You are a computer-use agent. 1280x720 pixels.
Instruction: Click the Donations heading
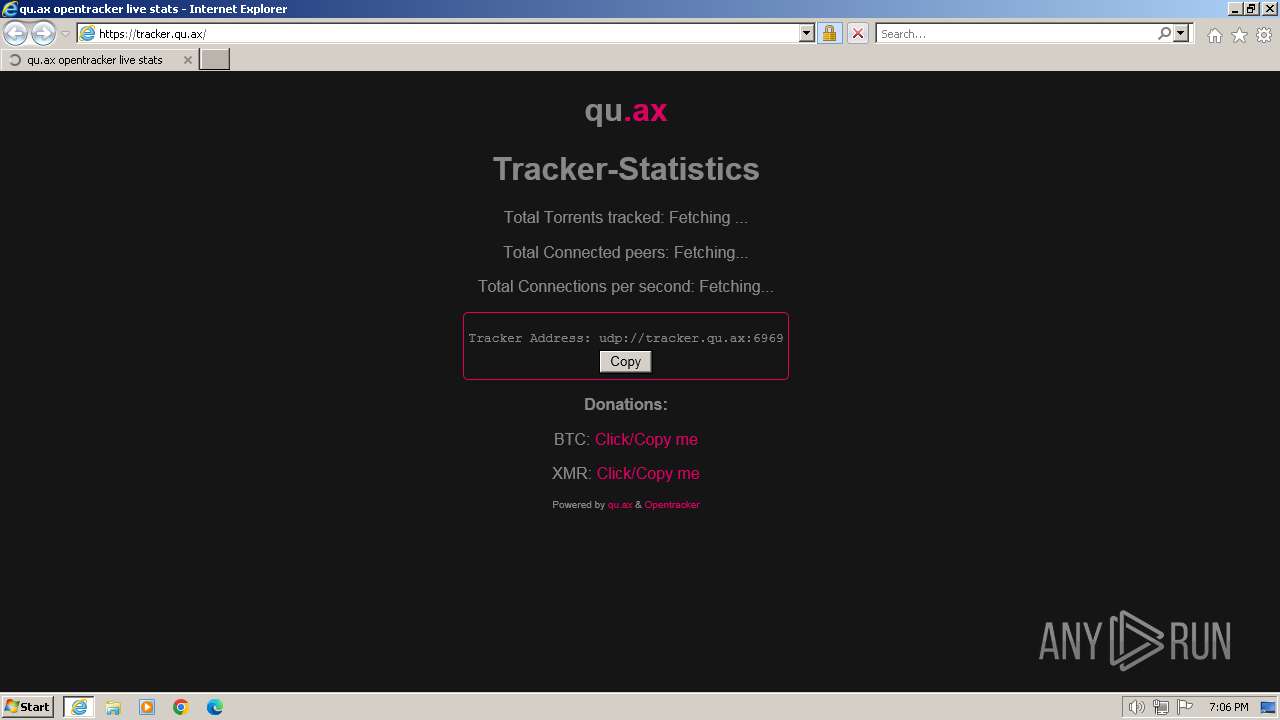tap(626, 404)
